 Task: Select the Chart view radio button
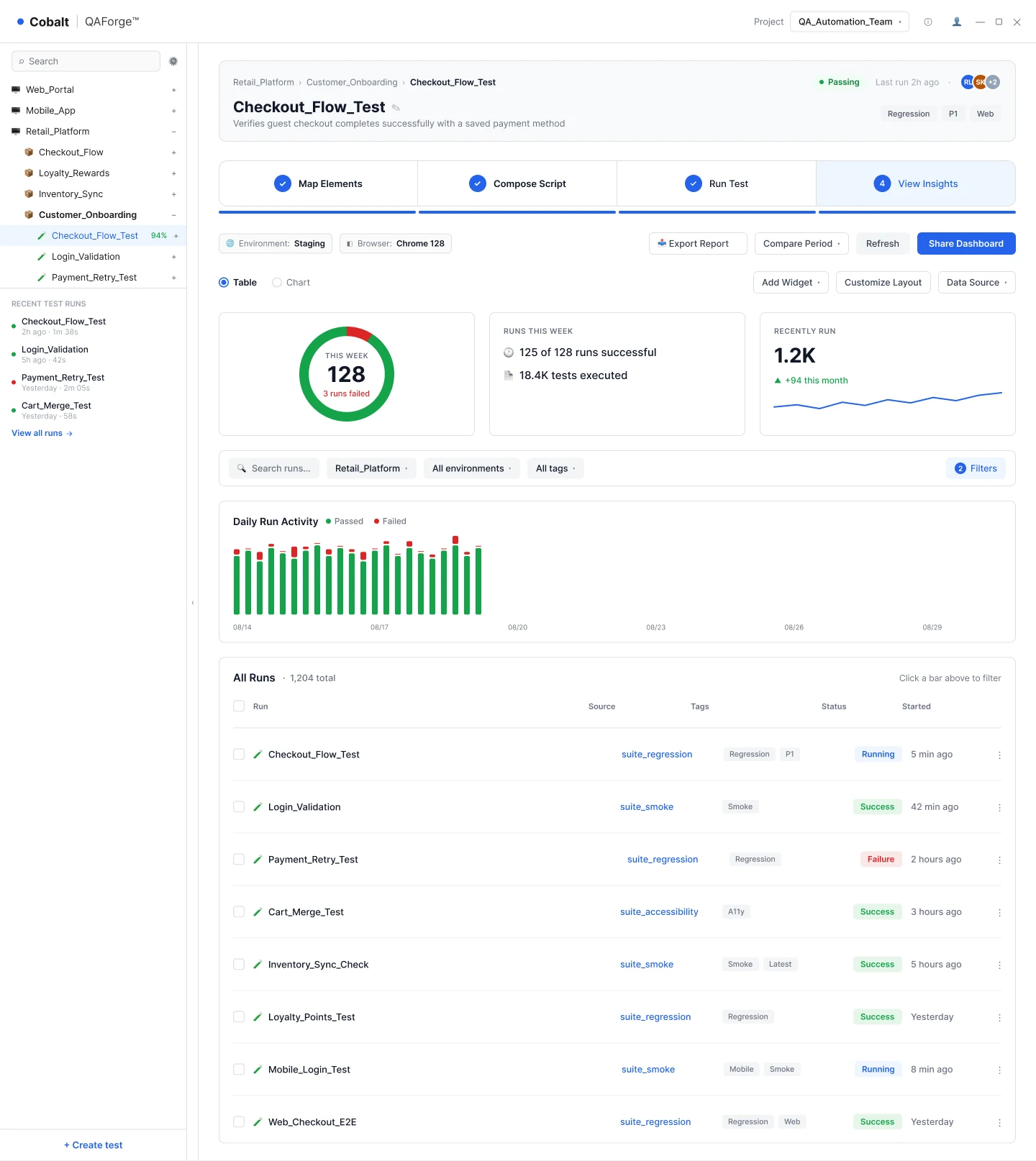click(x=277, y=283)
